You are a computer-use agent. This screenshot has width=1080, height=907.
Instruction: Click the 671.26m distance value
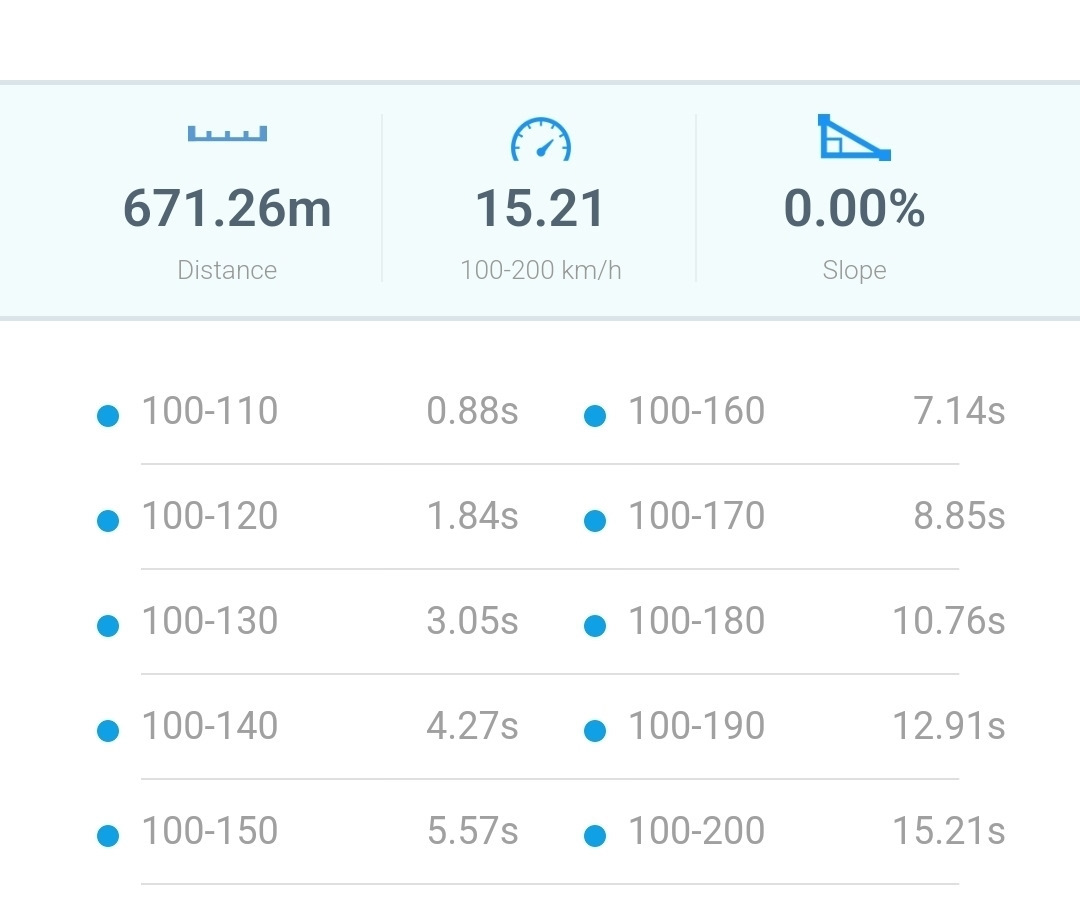click(227, 208)
